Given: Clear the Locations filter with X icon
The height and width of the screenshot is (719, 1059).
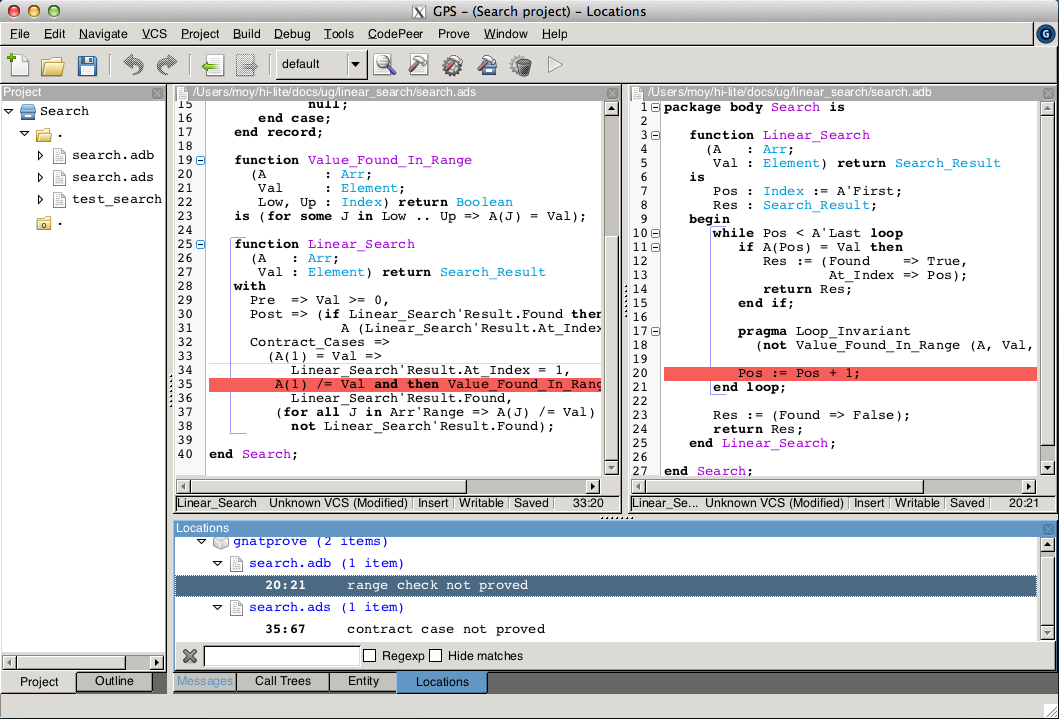Looking at the screenshot, I should pyautogui.click(x=190, y=656).
